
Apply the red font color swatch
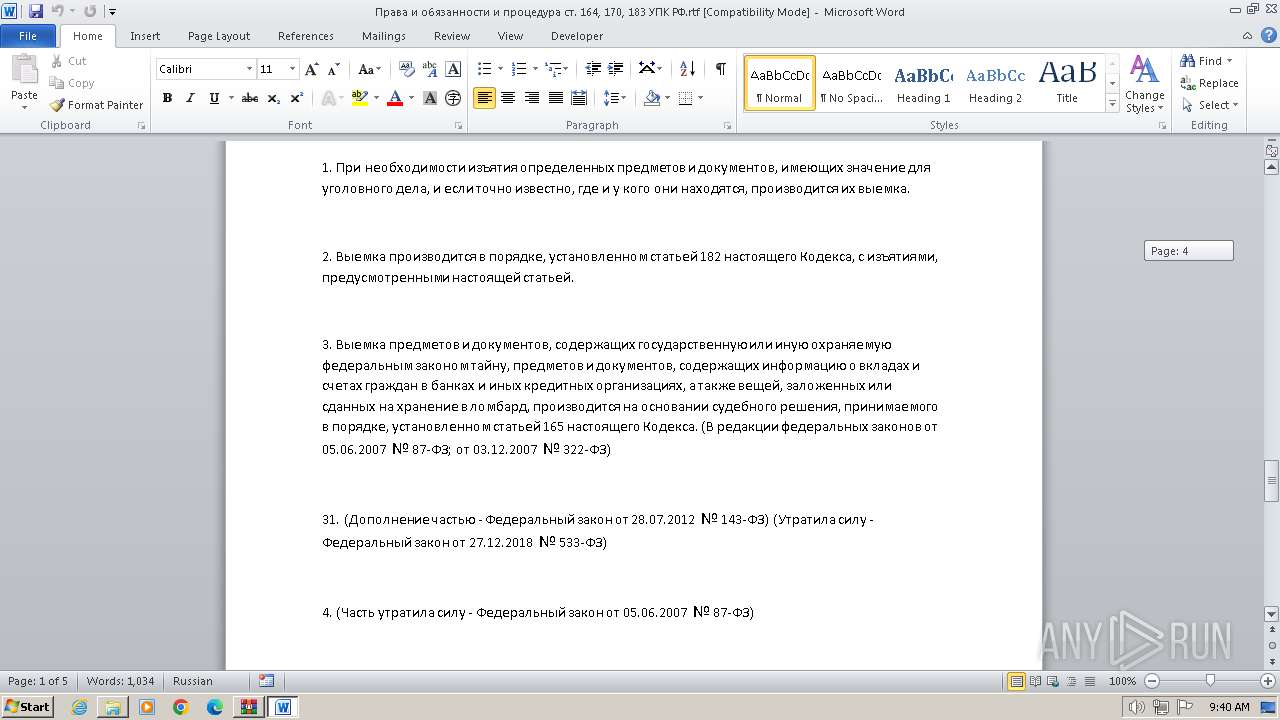tap(394, 98)
